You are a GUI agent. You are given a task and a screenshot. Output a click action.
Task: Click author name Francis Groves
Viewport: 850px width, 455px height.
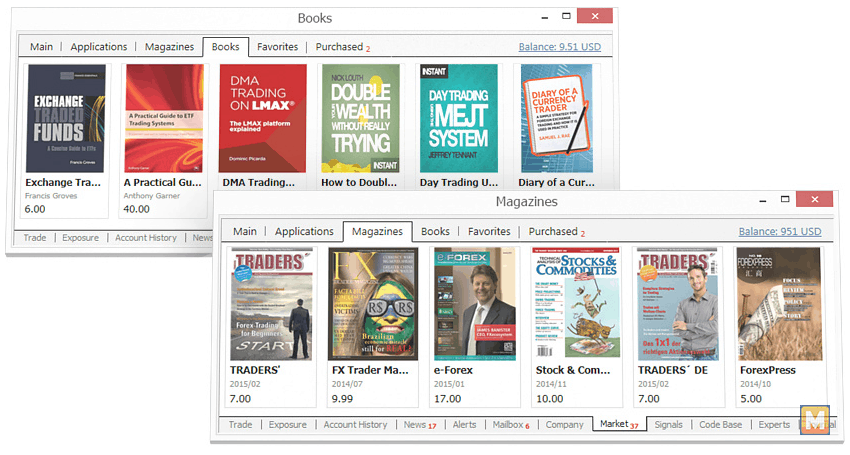pyautogui.click(x=51, y=196)
